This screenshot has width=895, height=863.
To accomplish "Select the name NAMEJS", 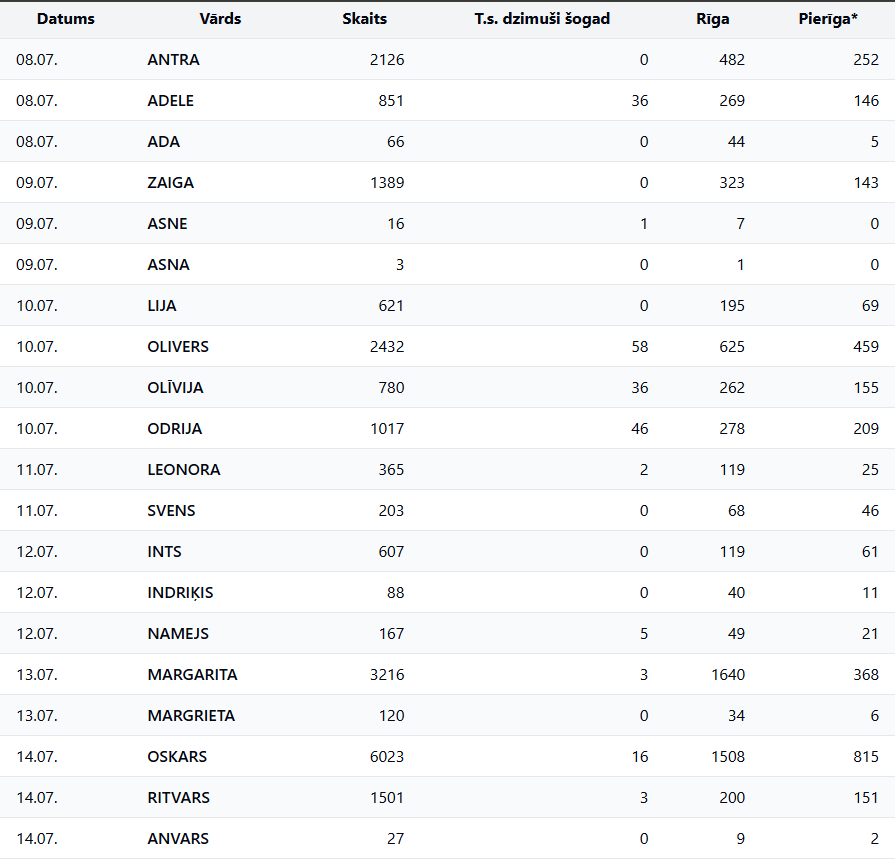I will pyautogui.click(x=178, y=634).
